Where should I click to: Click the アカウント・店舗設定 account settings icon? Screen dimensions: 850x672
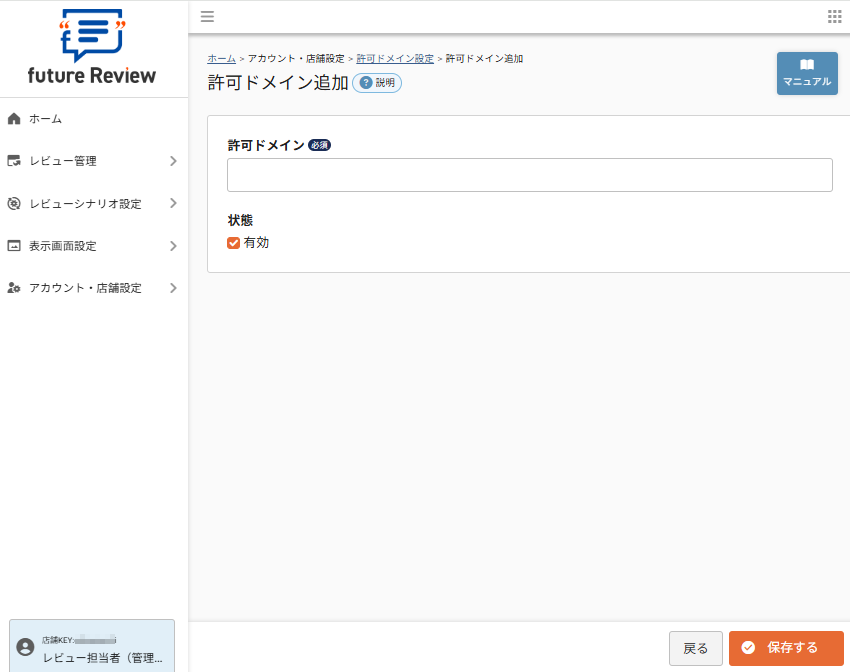pyautogui.click(x=14, y=288)
